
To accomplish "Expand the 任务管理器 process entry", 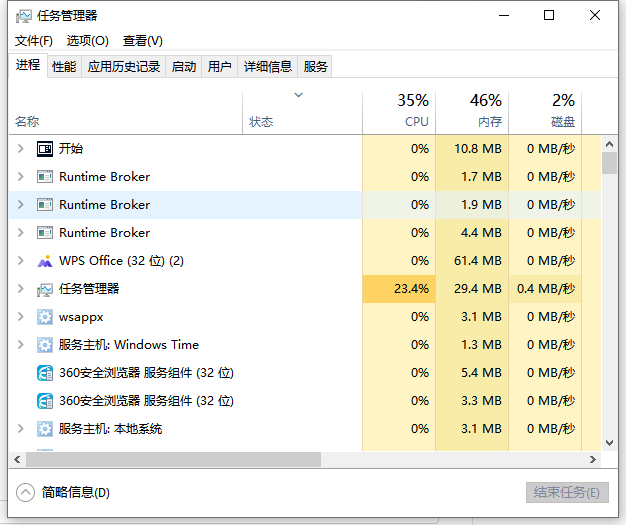I will (20, 289).
